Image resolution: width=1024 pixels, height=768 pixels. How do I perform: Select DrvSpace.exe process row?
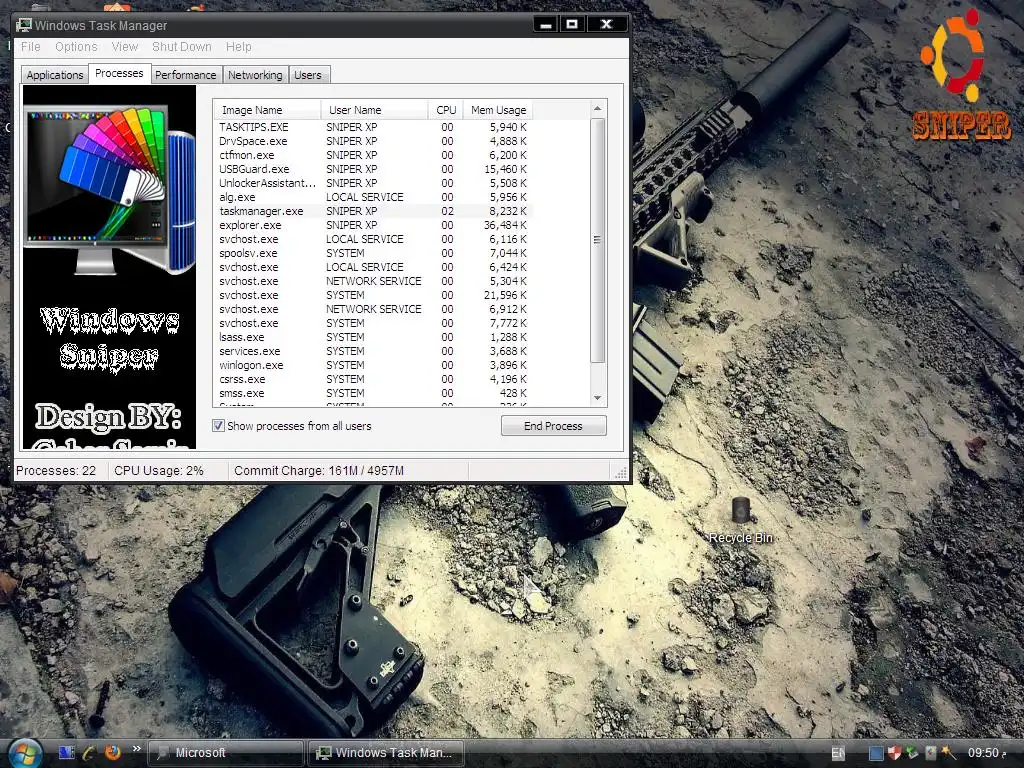click(x=373, y=141)
